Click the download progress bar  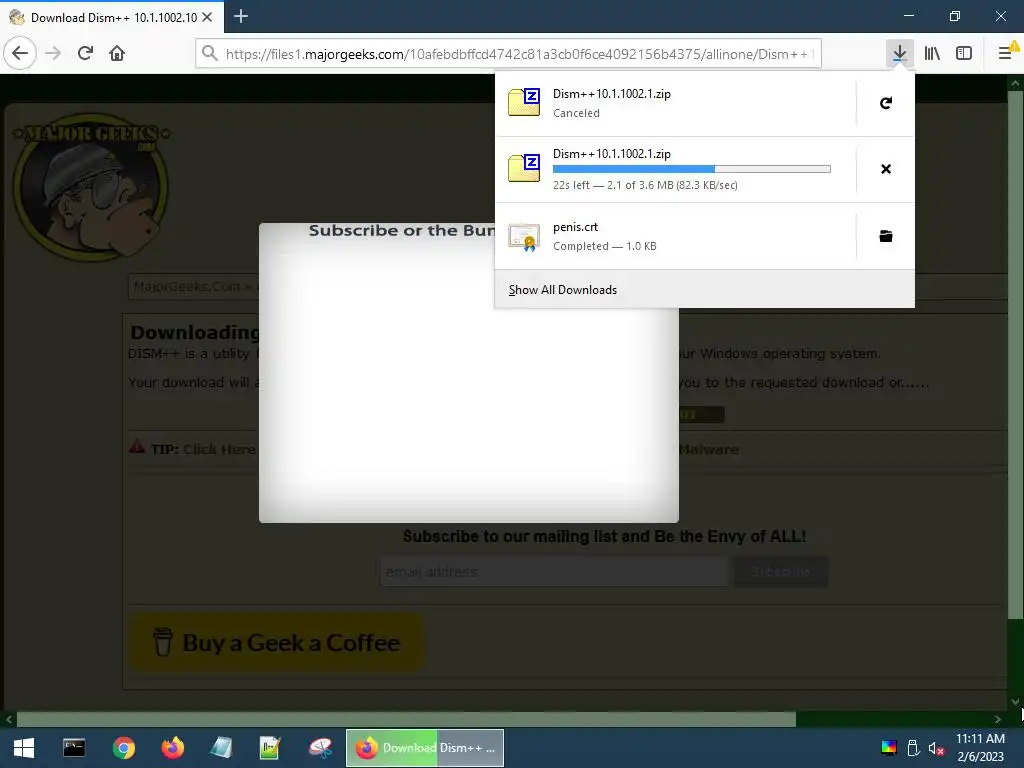pyautogui.click(x=692, y=169)
